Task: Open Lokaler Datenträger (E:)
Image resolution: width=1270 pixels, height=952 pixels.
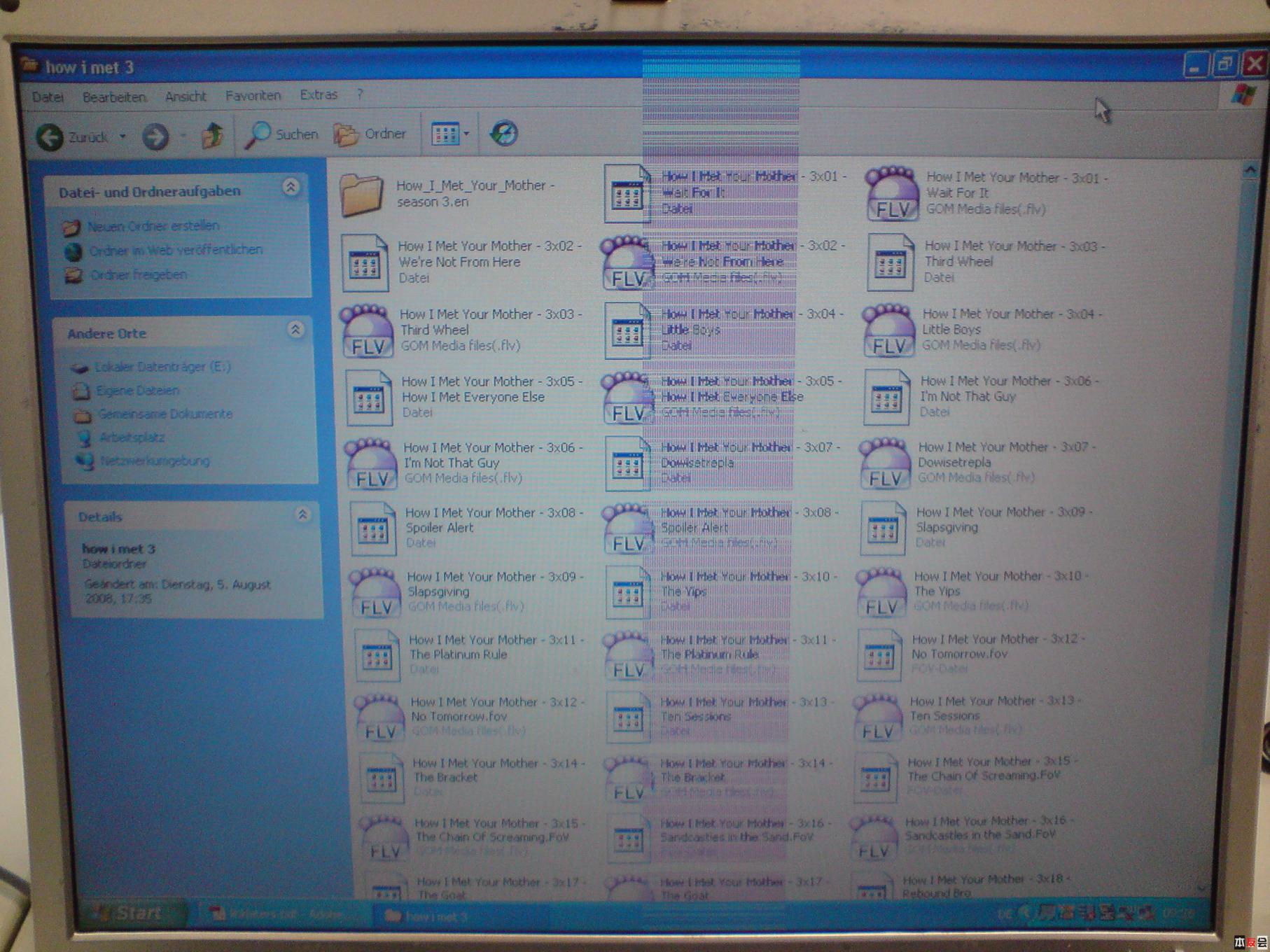Action: tap(162, 367)
